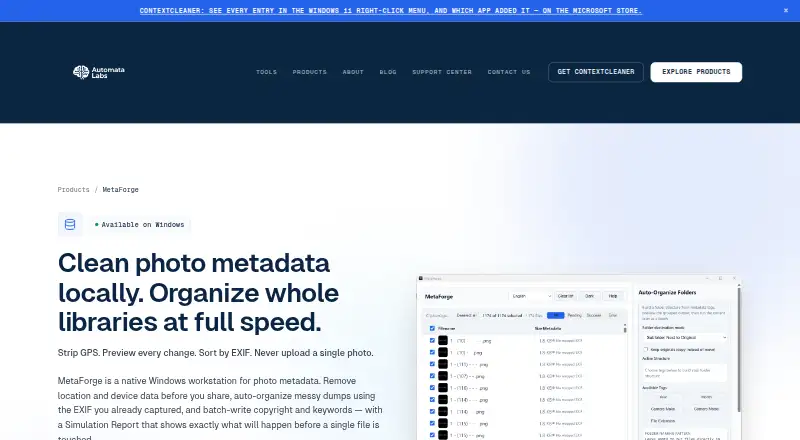Click the green availability status dot

tap(96, 225)
